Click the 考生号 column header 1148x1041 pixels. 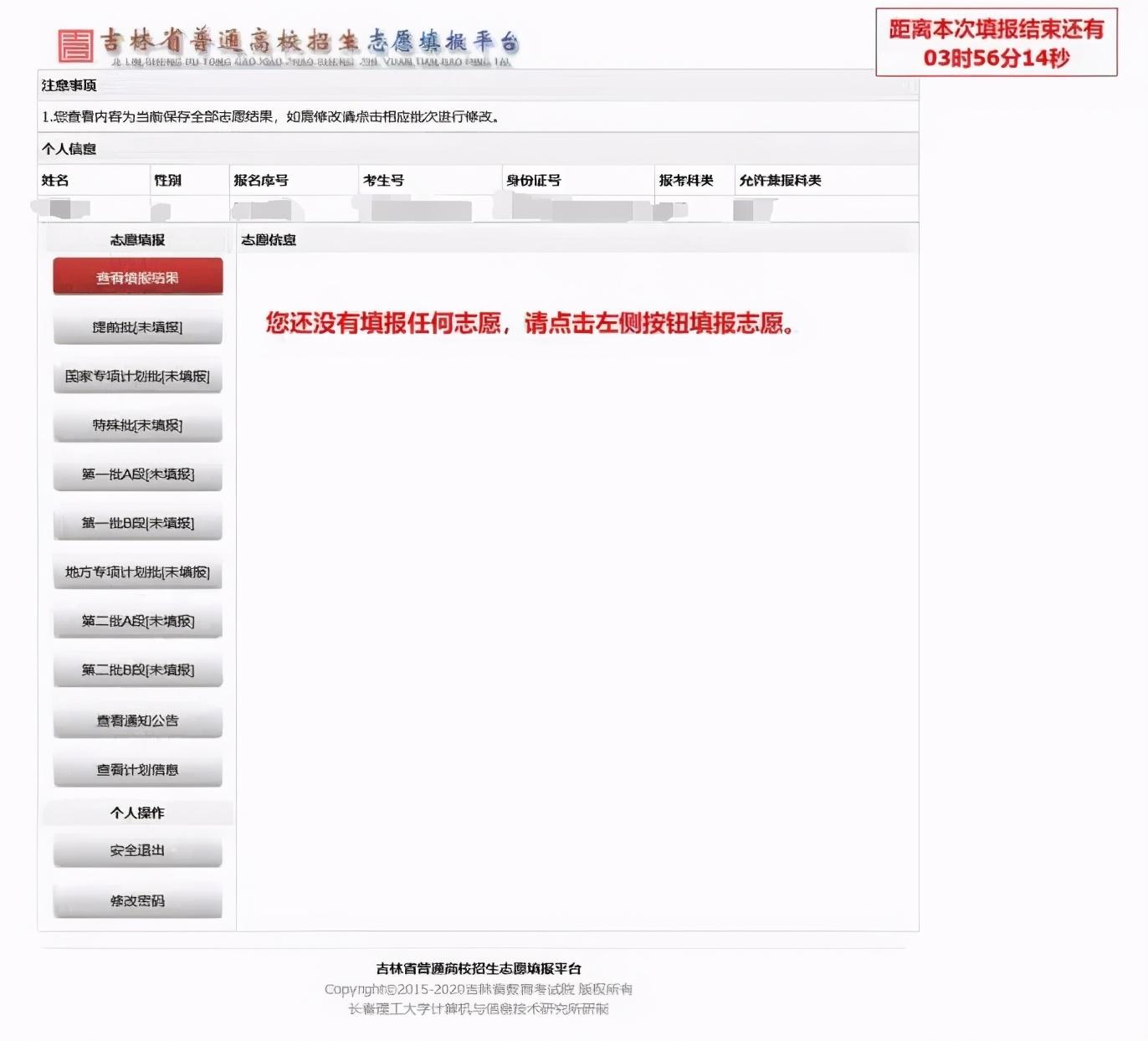383,180
